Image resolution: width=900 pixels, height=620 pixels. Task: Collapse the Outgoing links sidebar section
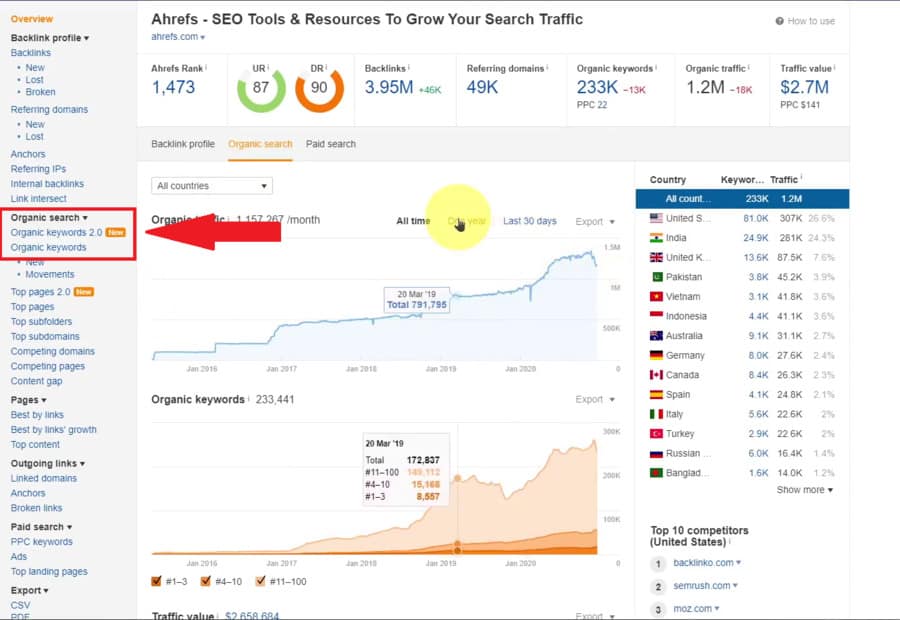48,463
